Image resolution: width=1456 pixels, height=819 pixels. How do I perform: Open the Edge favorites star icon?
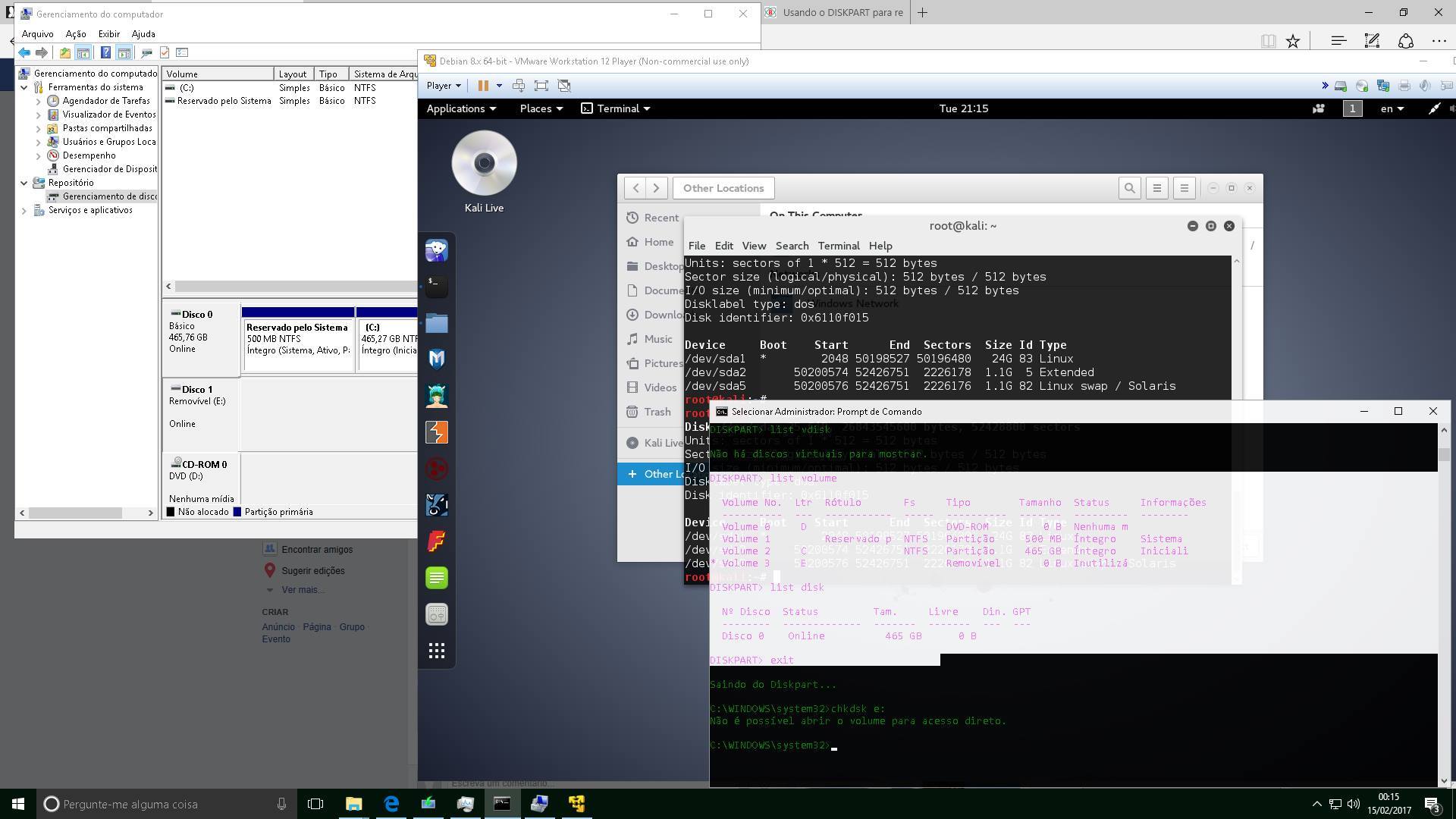(x=1293, y=41)
